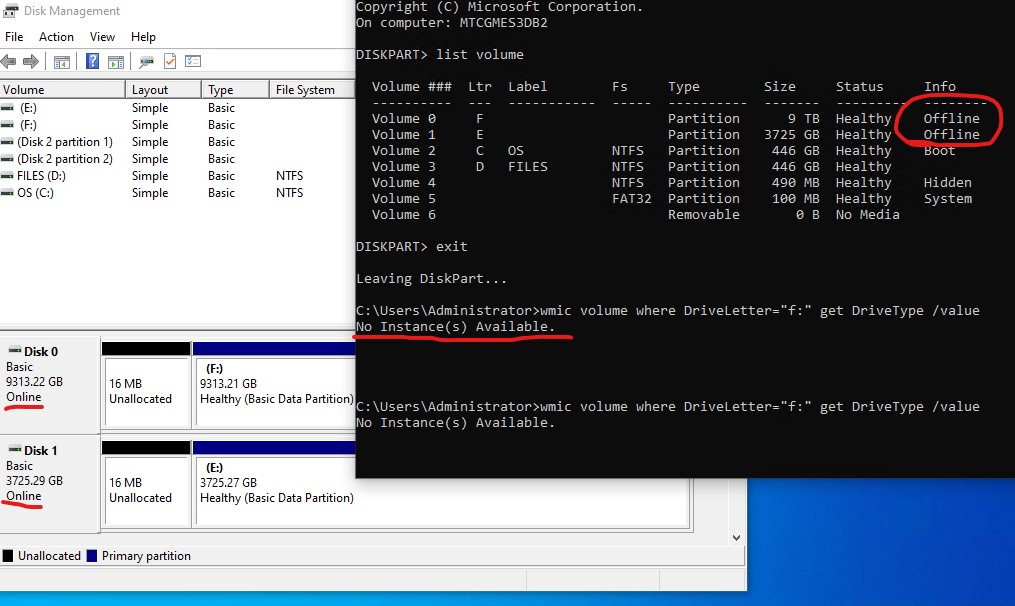Click the Disk Management title bar icon
The height and width of the screenshot is (606, 1015).
tap(10, 10)
